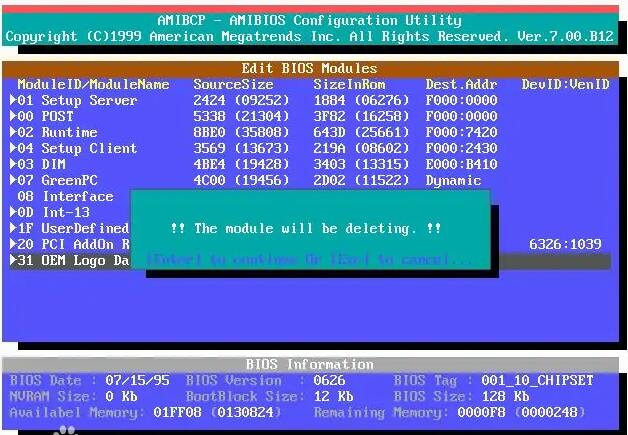Click the SourceSize column header
The width and height of the screenshot is (628, 435).
click(233, 84)
